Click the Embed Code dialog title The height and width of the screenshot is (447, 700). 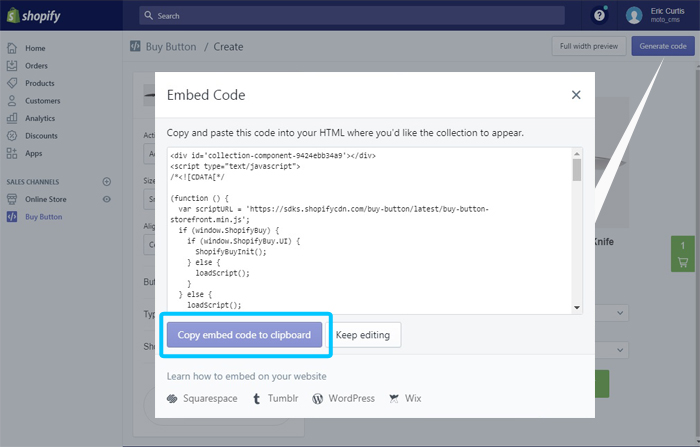[206, 95]
